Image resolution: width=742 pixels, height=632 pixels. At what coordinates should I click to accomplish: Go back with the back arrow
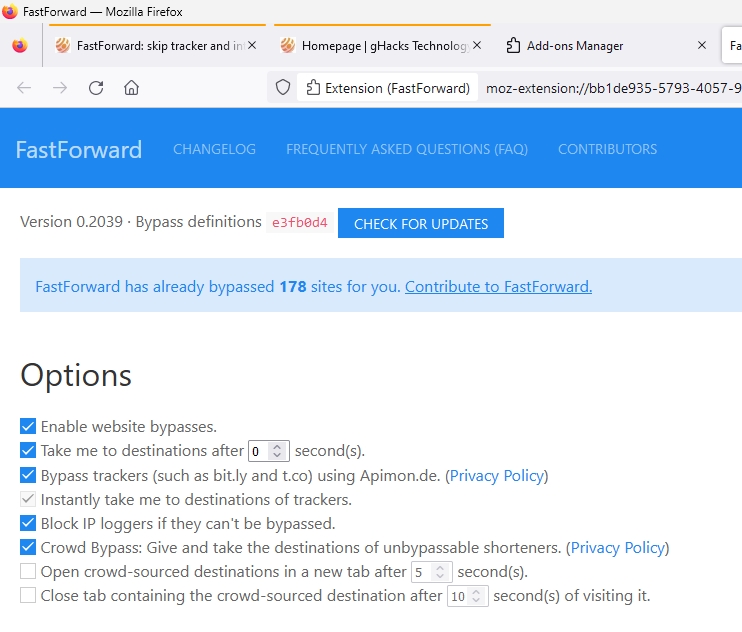click(24, 88)
